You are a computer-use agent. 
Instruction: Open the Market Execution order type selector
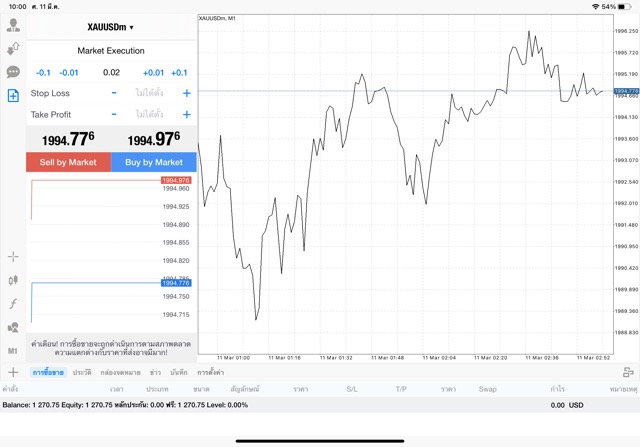point(110,51)
